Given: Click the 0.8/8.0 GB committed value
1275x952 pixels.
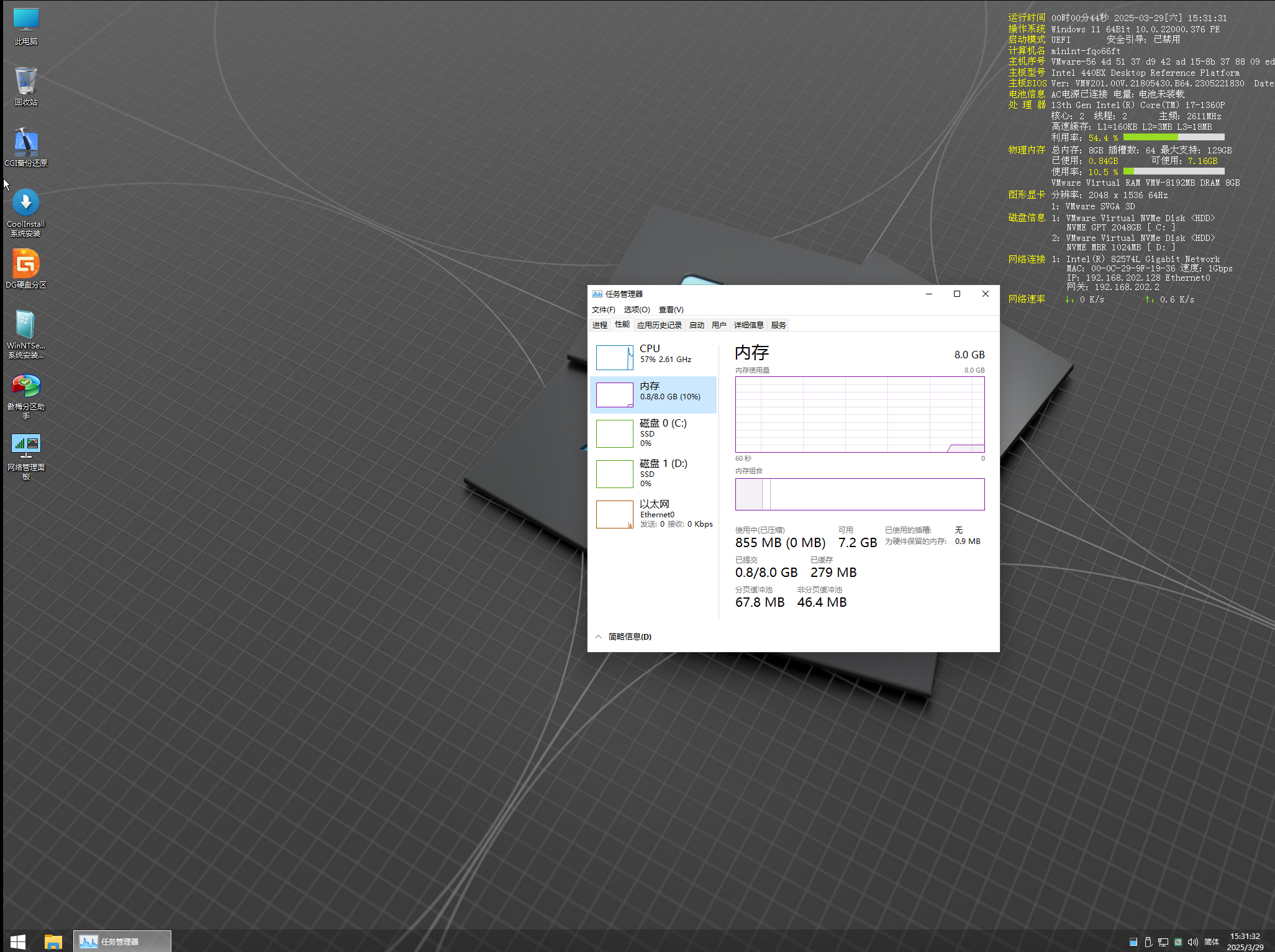Looking at the screenshot, I should click(x=766, y=573).
